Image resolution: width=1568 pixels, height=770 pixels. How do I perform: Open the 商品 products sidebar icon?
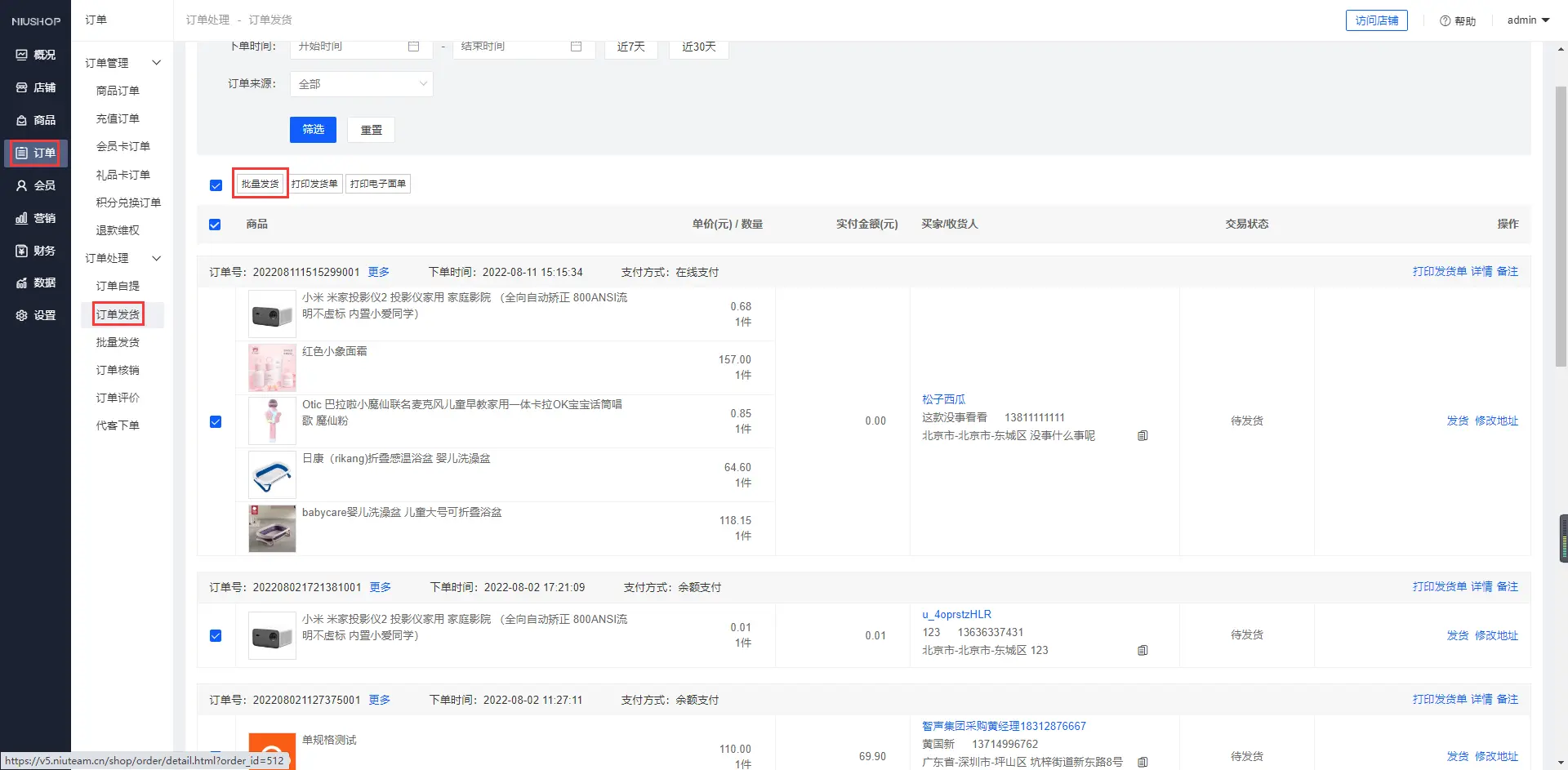[22, 120]
